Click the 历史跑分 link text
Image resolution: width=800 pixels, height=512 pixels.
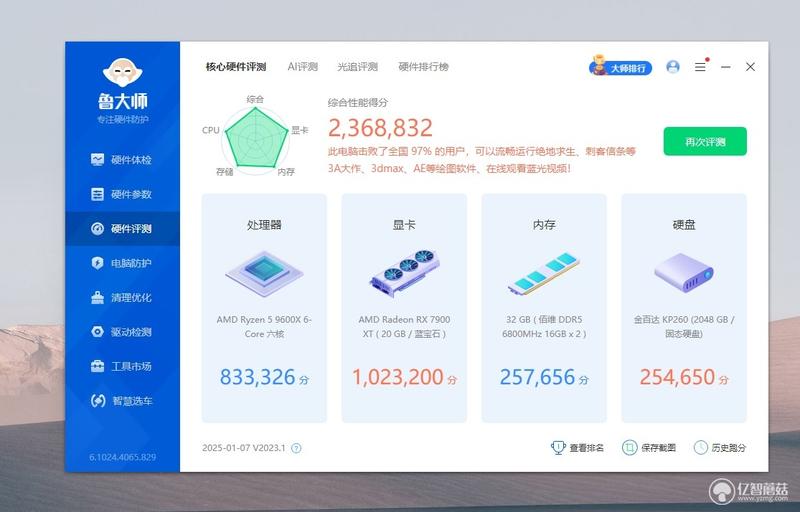729,448
